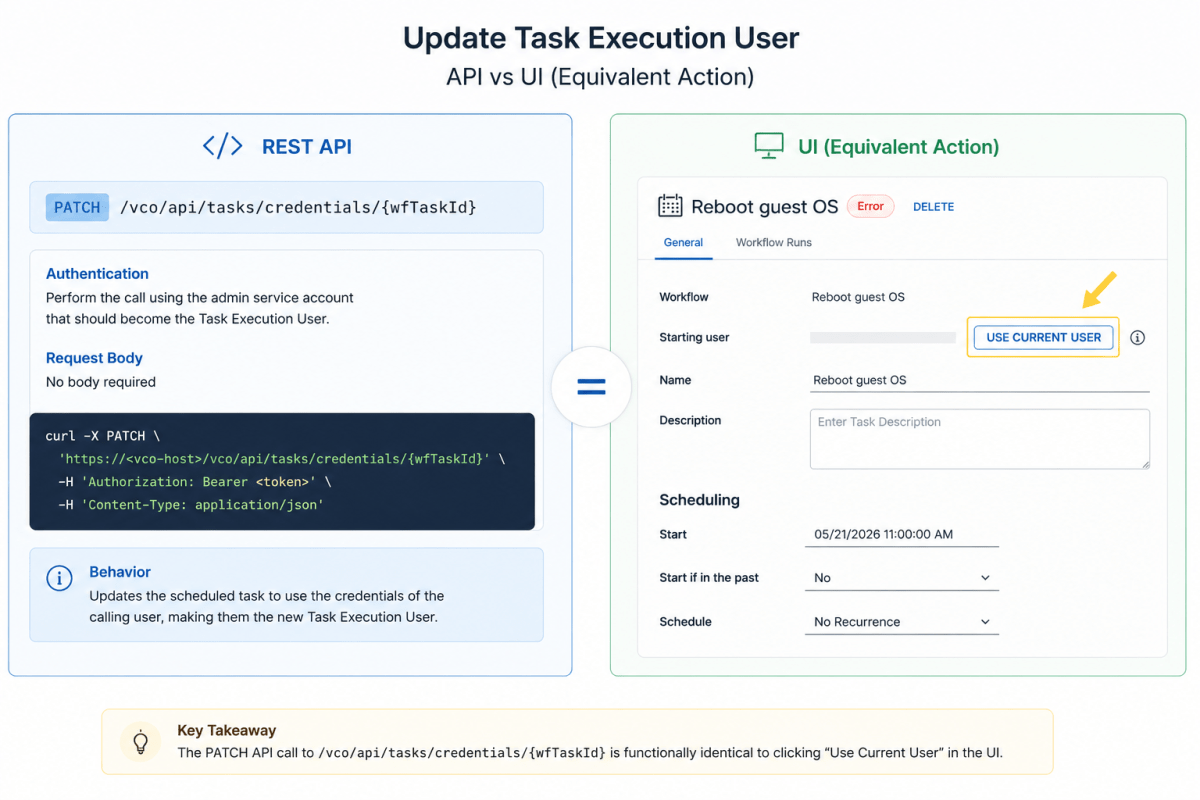The image size is (1200, 800).
Task: Click the Authentication heading
Action: click(x=97, y=273)
